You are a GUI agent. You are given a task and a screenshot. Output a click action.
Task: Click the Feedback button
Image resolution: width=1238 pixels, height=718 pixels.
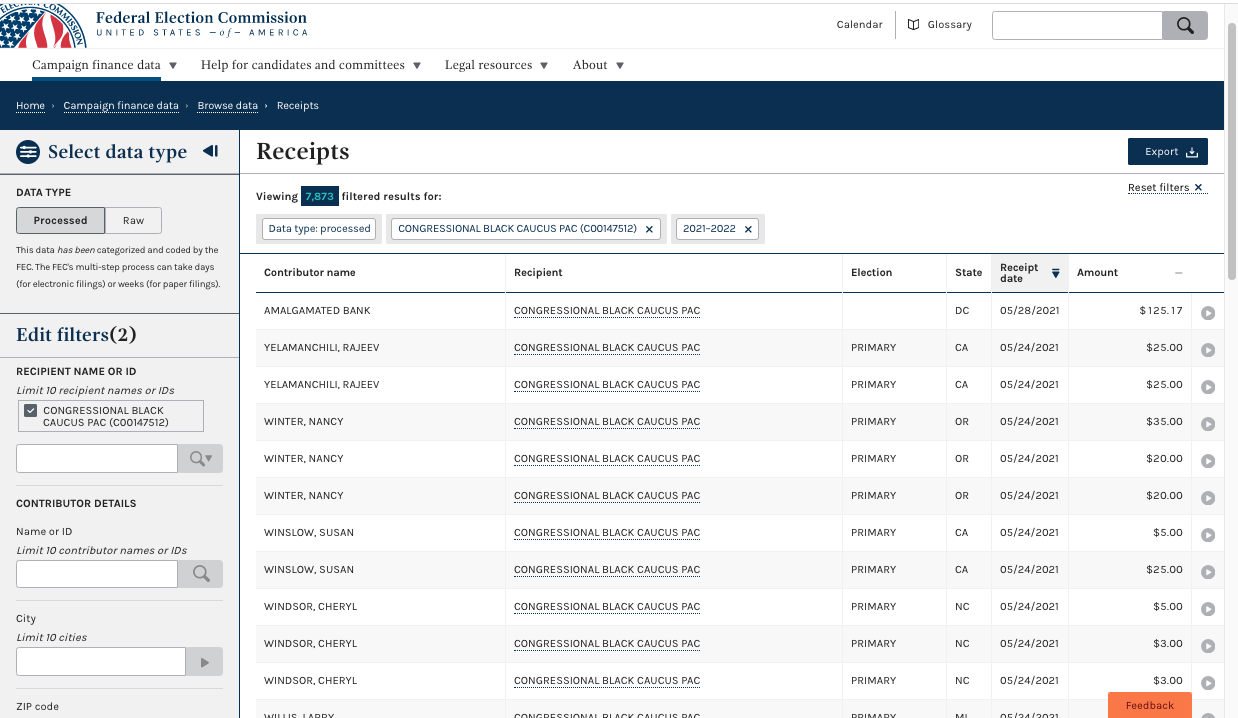coord(1150,705)
